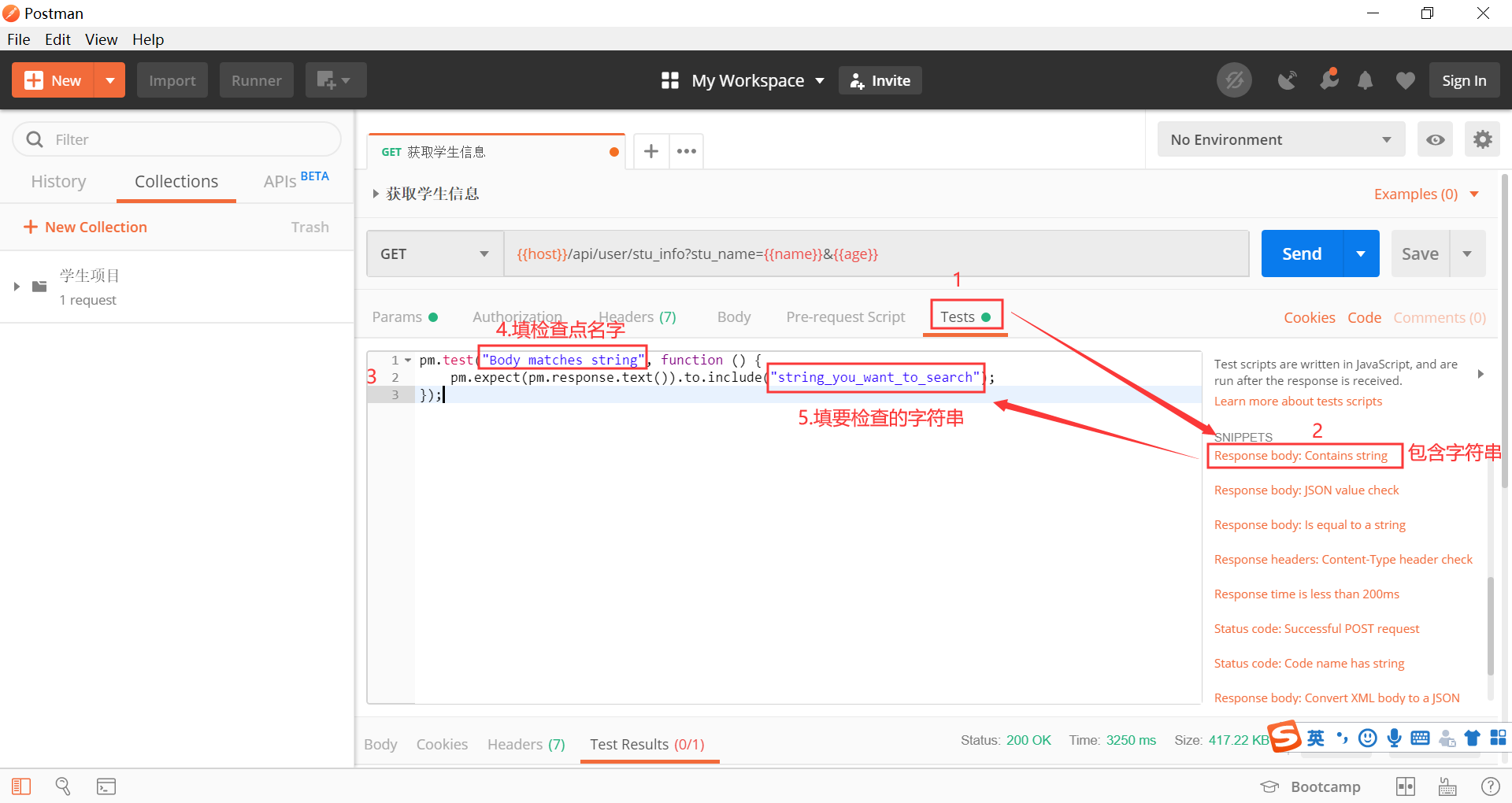Click the sidebar Filter input field
The height and width of the screenshot is (803, 1512).
(x=177, y=139)
